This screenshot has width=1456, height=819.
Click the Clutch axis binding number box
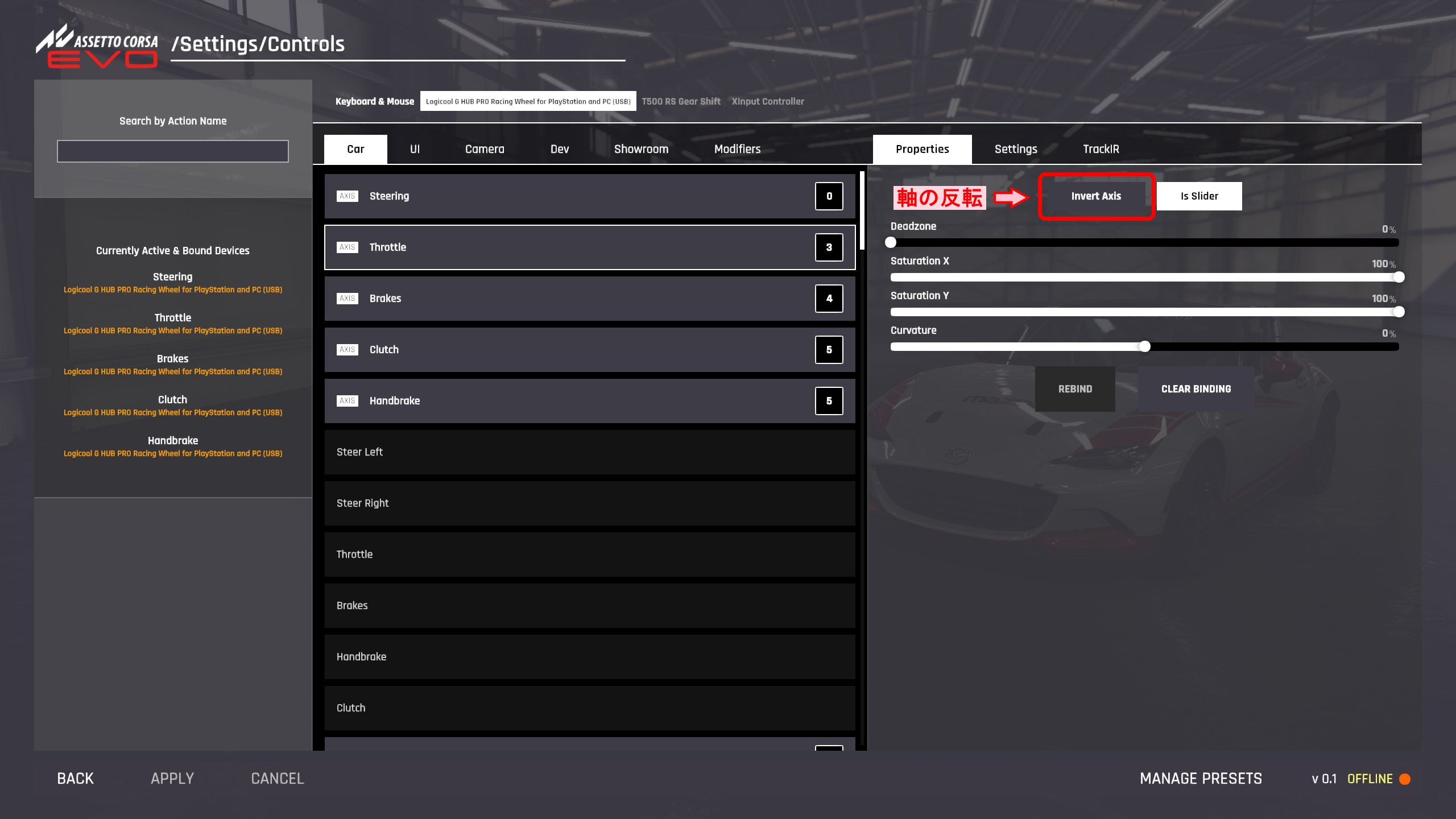click(829, 350)
